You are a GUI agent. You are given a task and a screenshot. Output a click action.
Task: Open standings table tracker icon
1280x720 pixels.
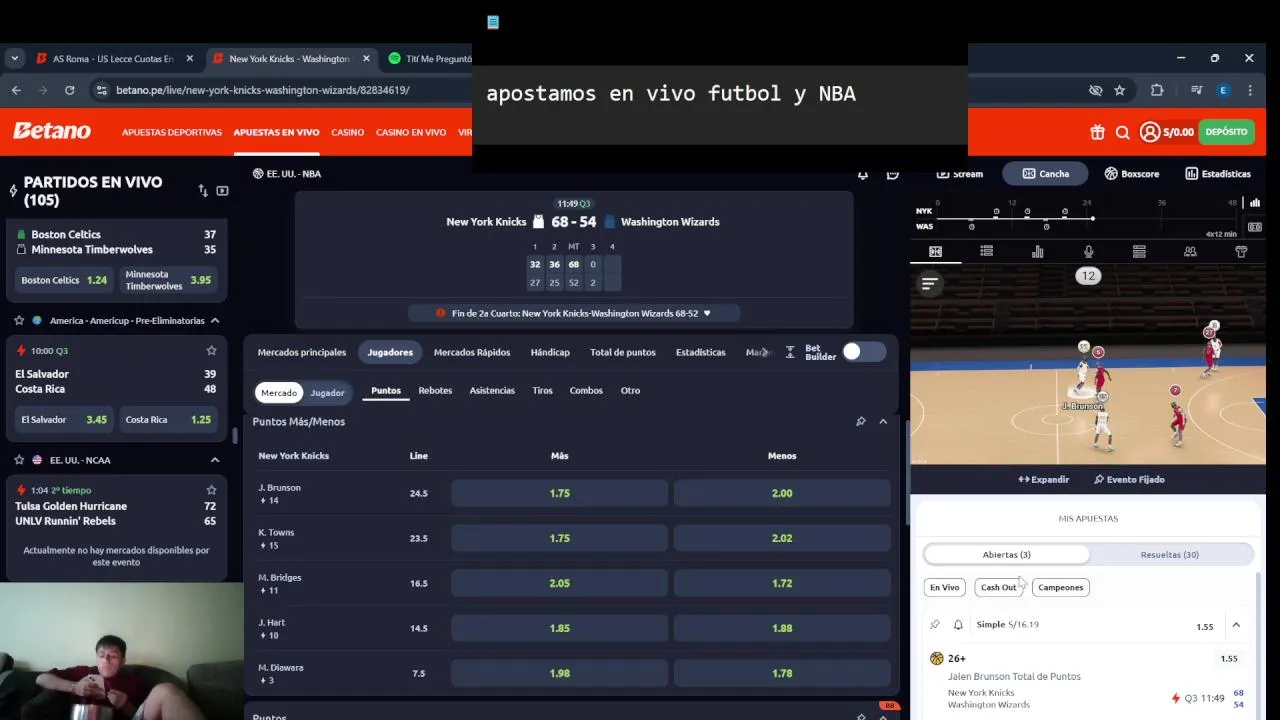point(1139,251)
